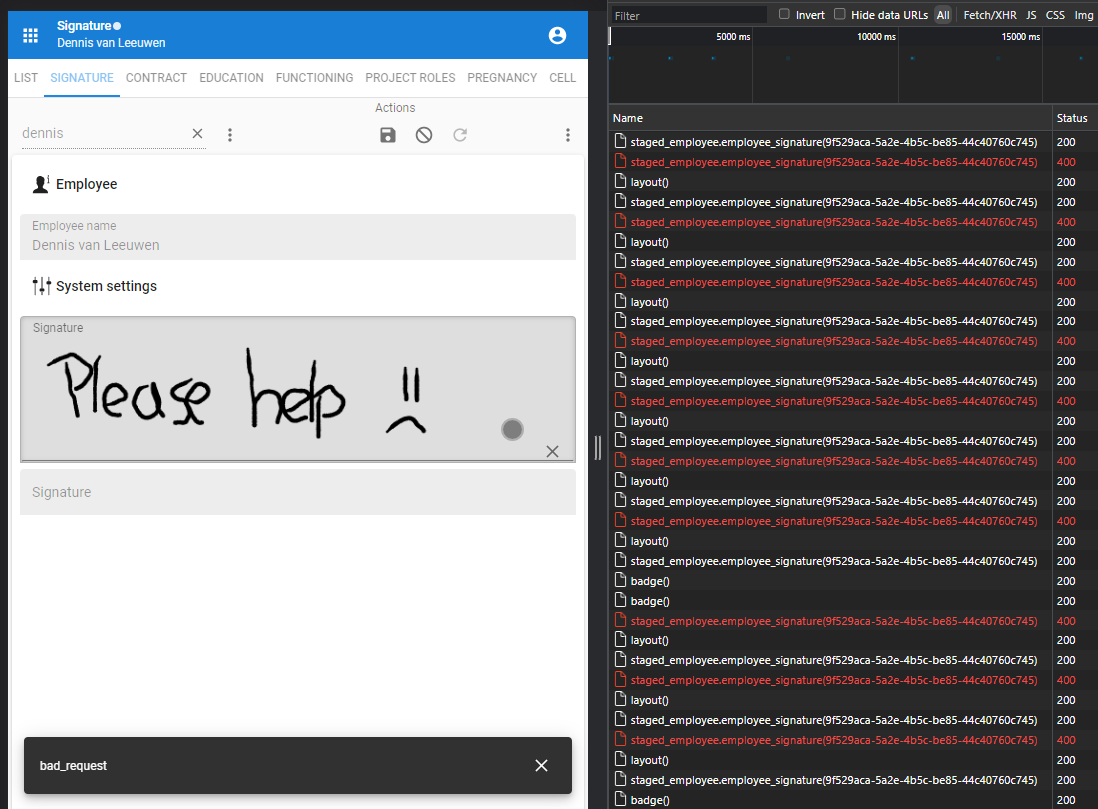Filter requests by CSS
Viewport: 1098px width, 809px height.
tap(1055, 15)
